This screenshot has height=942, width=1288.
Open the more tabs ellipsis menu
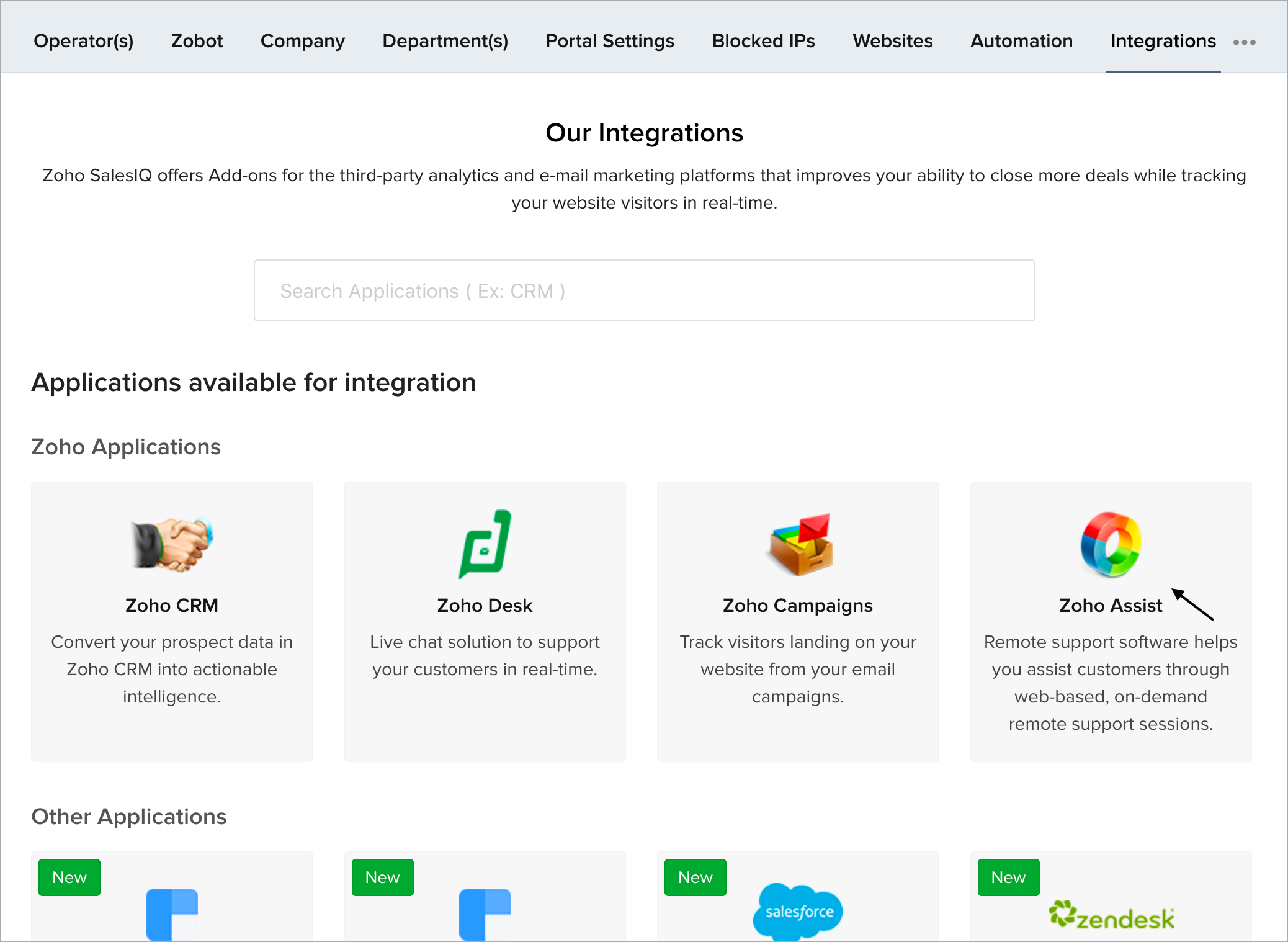pos(1244,42)
